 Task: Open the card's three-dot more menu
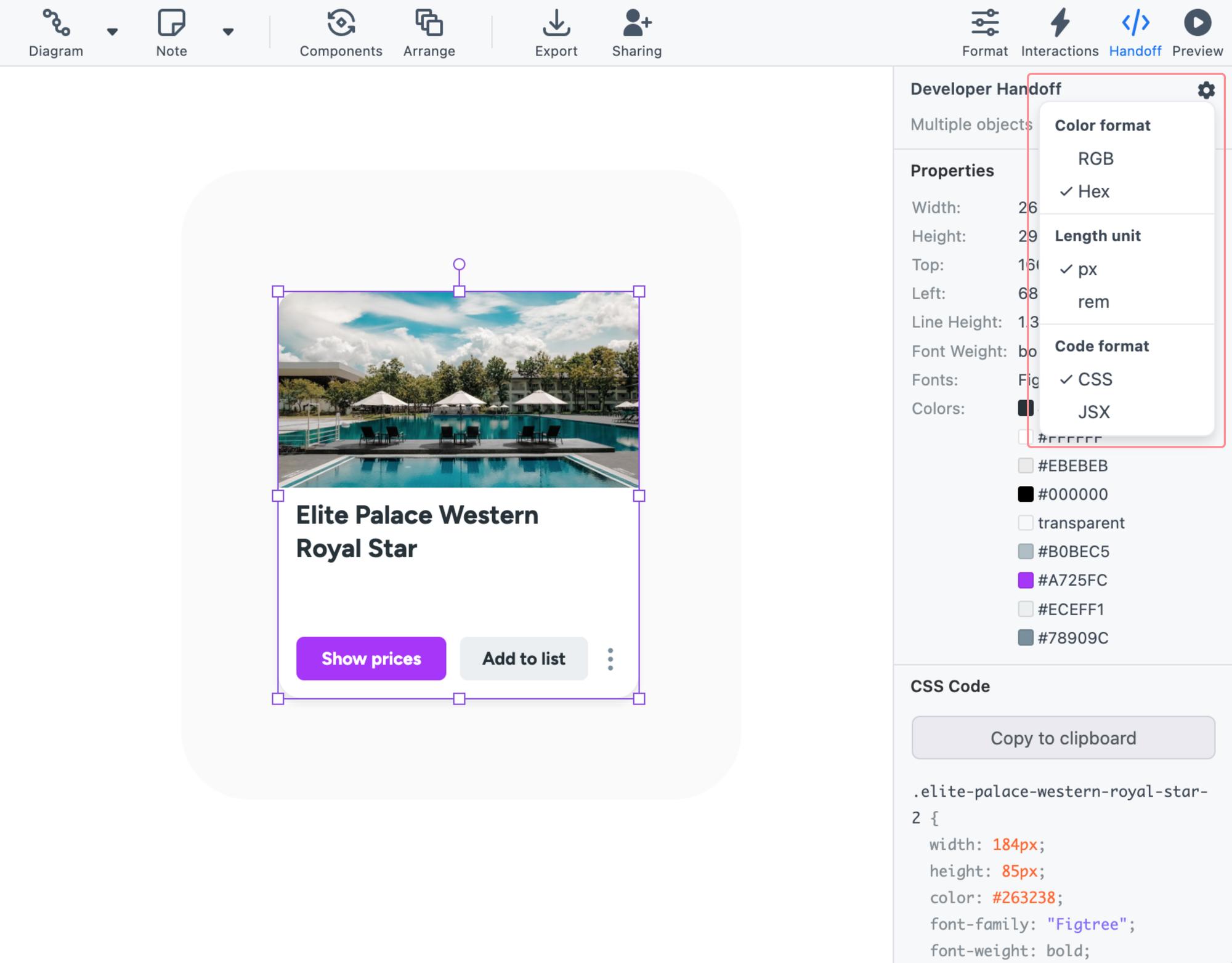[x=610, y=659]
